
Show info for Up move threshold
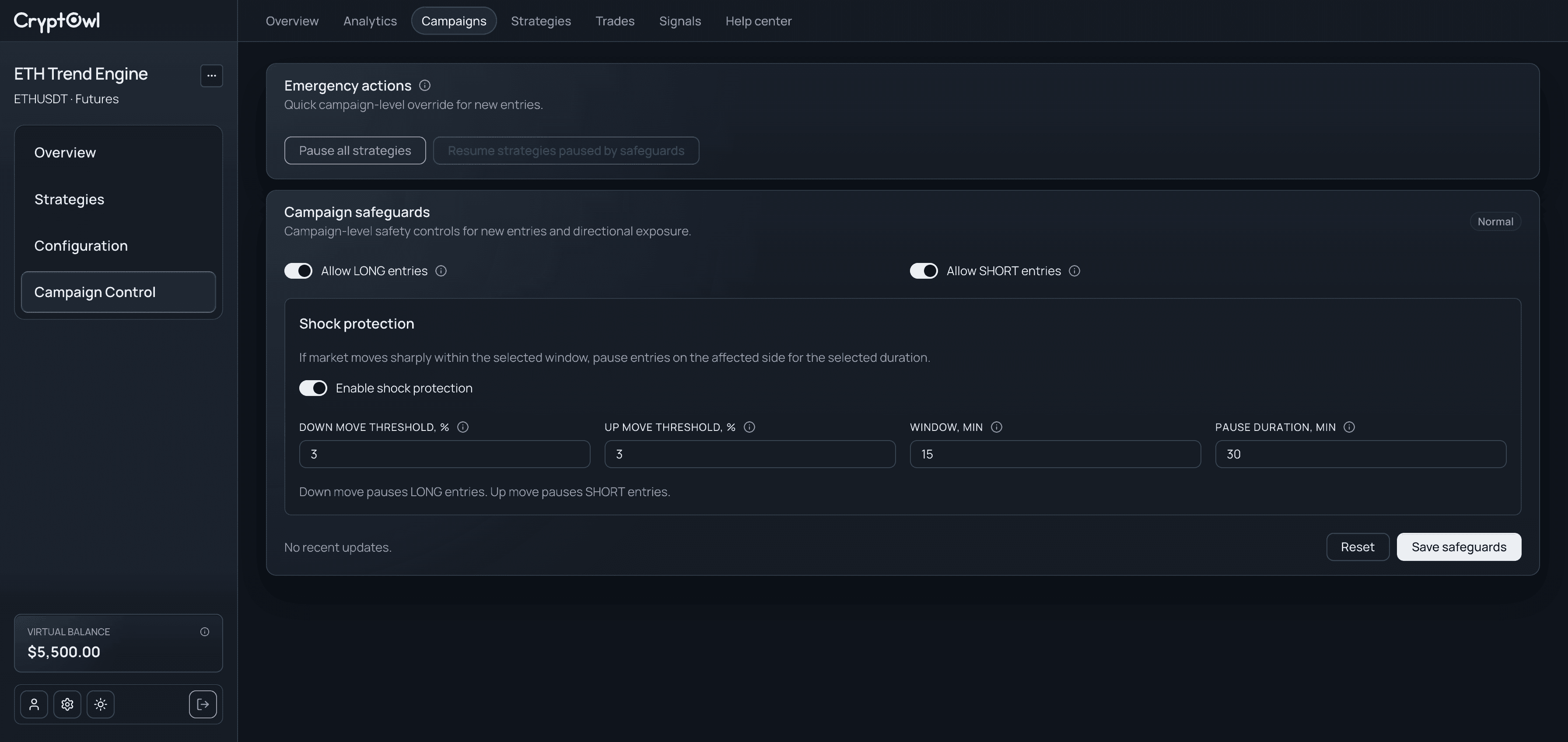point(749,427)
